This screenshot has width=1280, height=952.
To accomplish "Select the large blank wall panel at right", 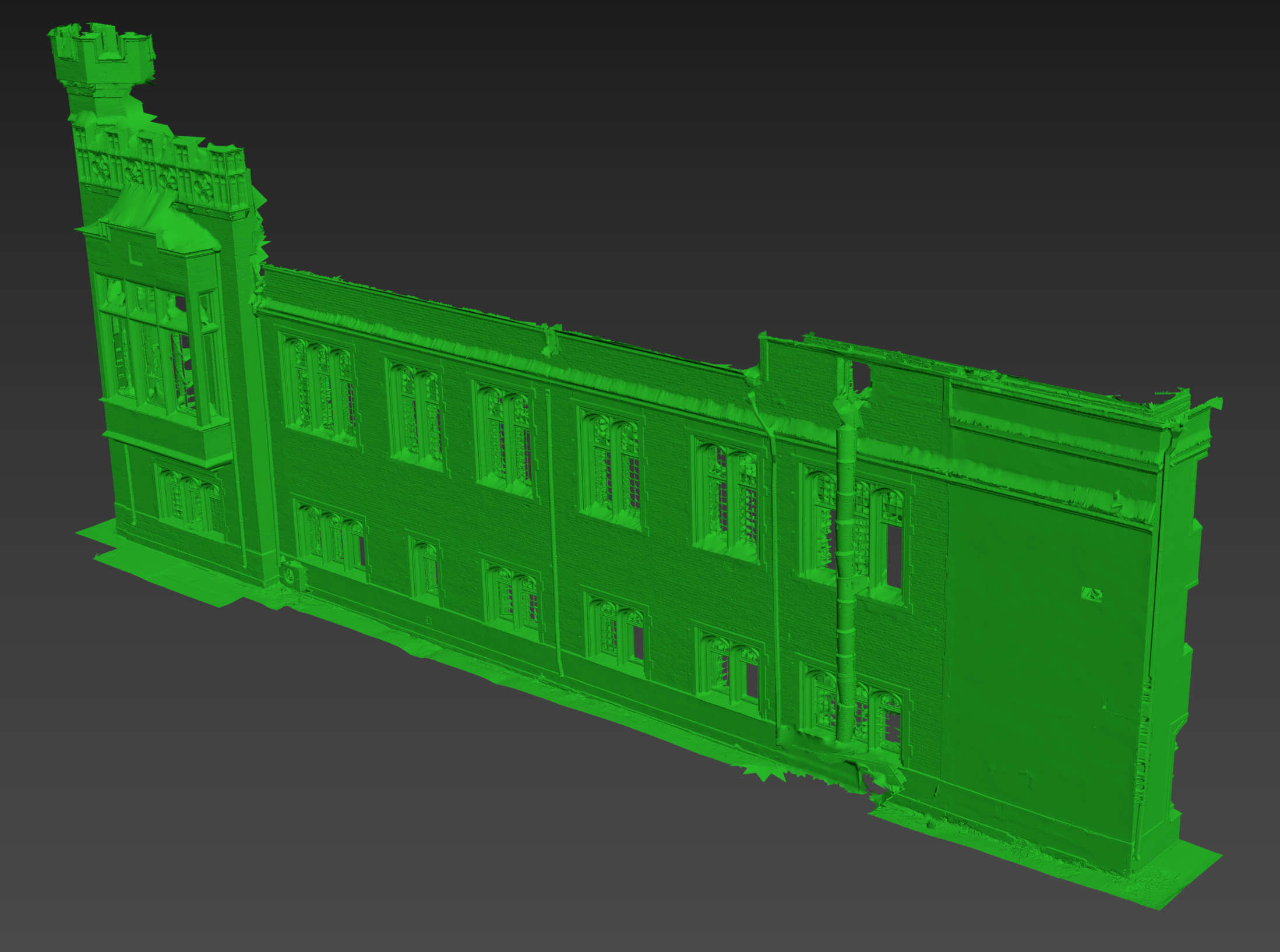I will click(x=1037, y=670).
